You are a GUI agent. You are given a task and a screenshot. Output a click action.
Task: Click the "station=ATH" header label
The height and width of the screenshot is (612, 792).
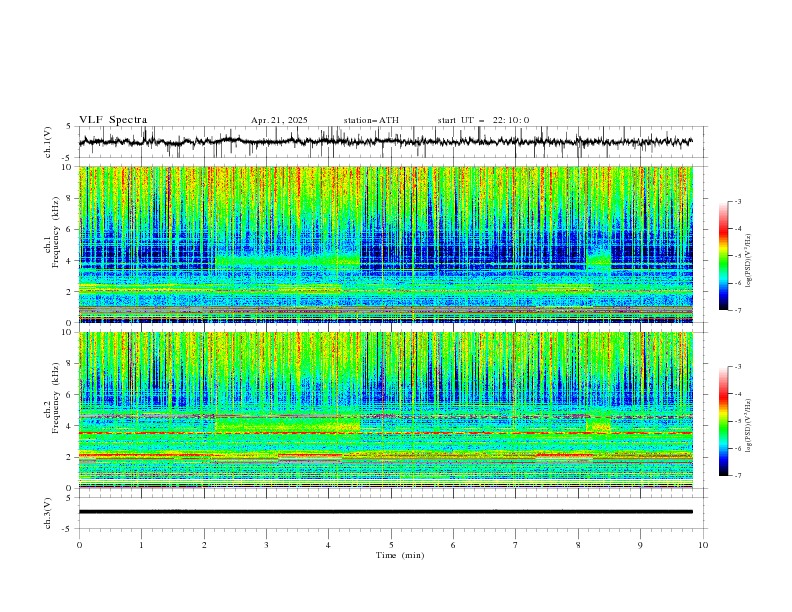[371, 120]
